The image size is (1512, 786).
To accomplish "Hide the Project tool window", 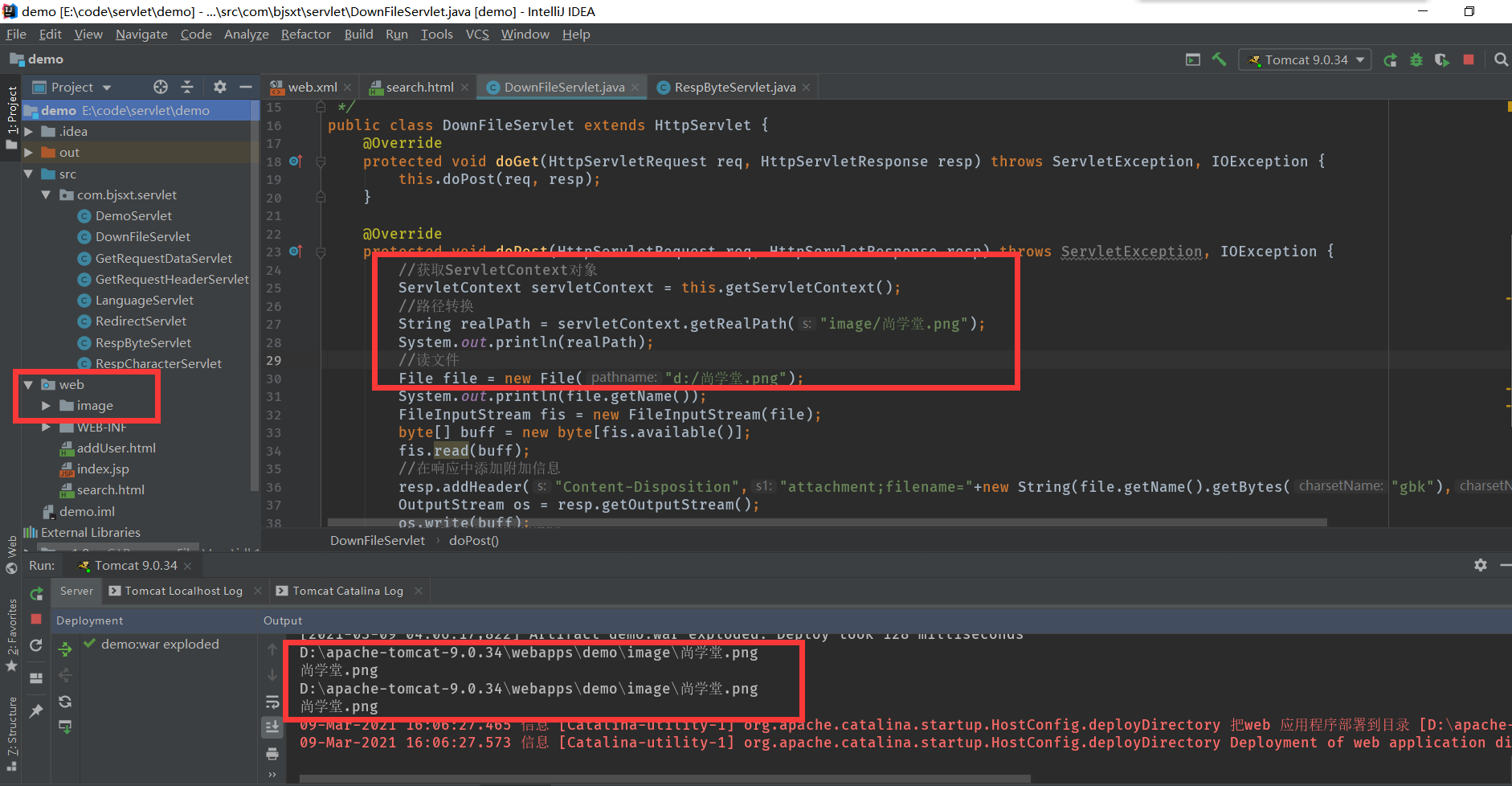I will (246, 87).
